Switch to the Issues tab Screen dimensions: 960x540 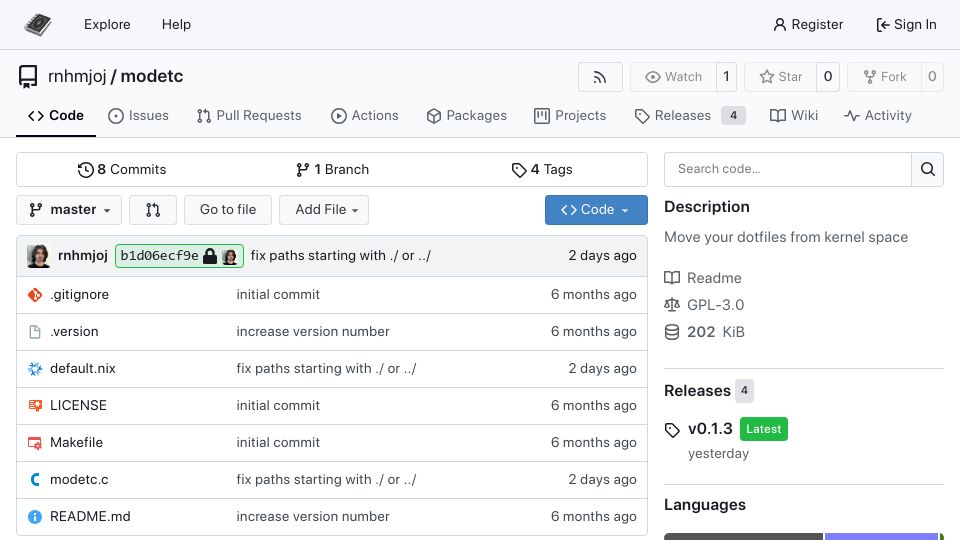click(x=138, y=116)
